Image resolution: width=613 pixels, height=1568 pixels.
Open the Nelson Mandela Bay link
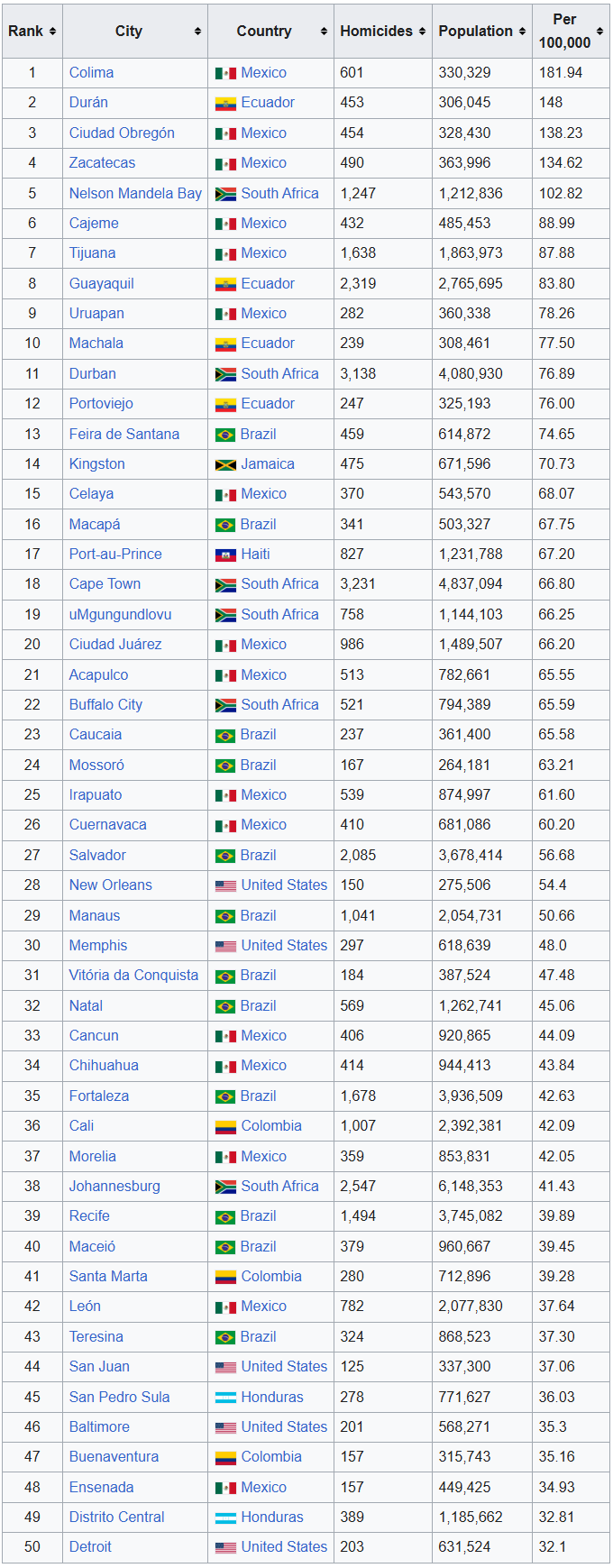pos(135,194)
